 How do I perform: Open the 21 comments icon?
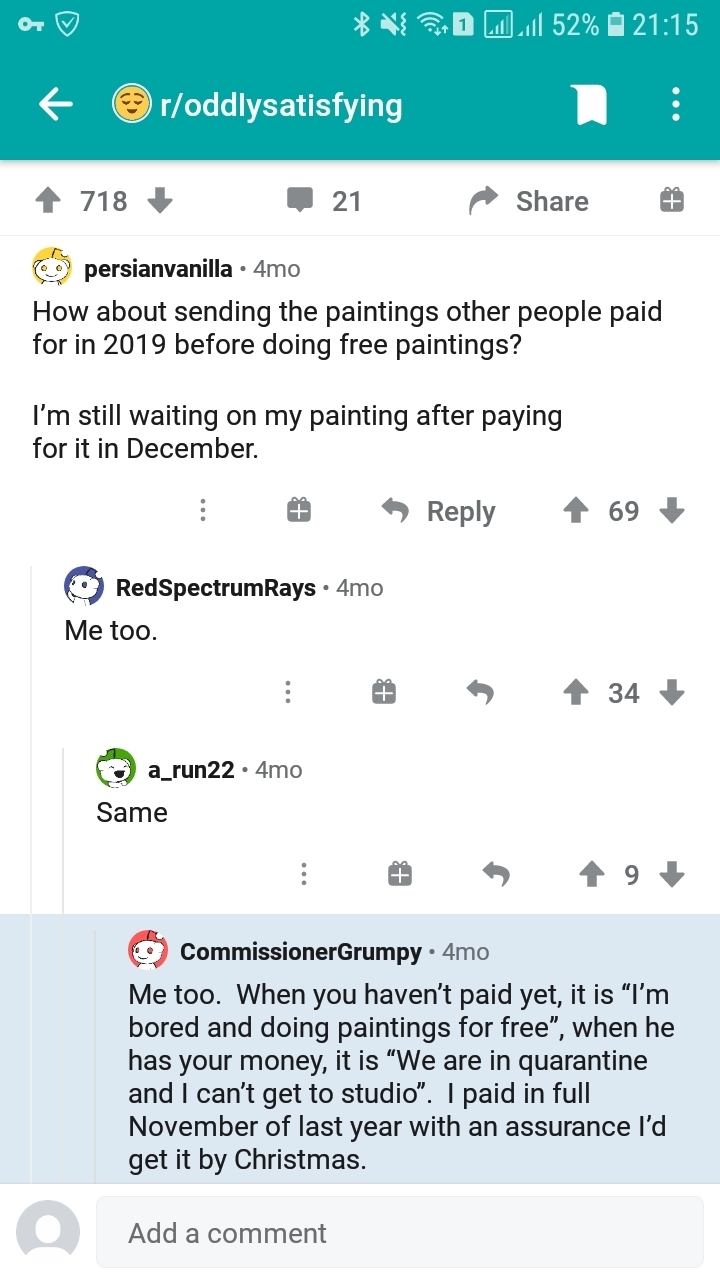point(300,201)
